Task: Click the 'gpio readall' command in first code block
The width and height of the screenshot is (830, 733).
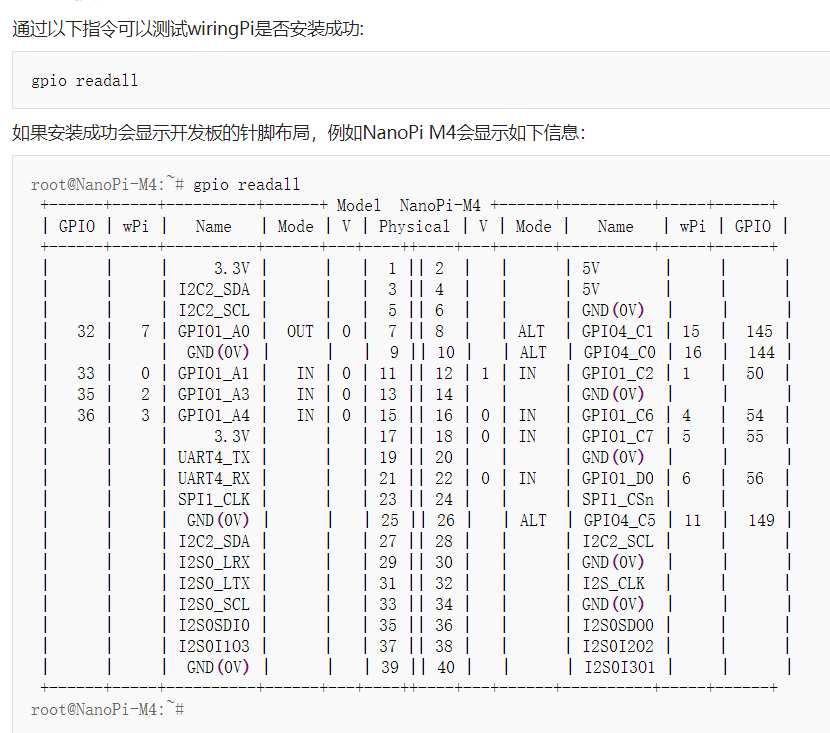Action: 84,81
